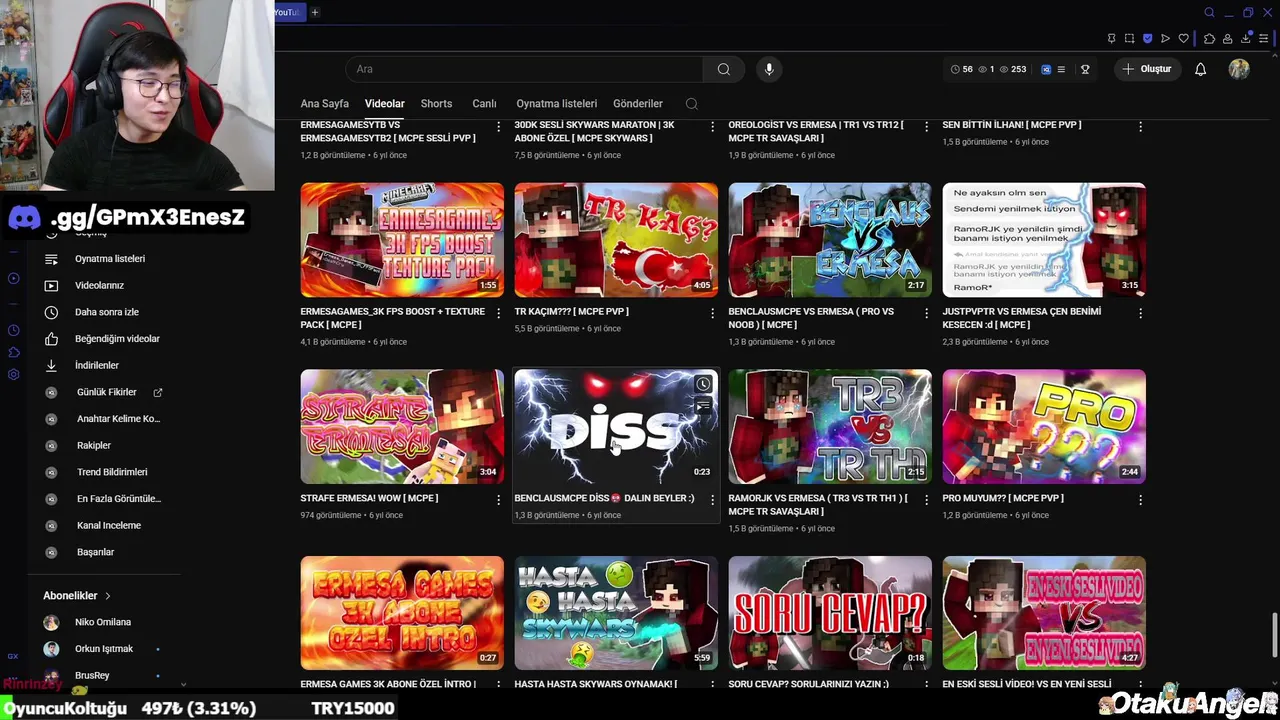Click Watch later clock on DISS thumbnail
The height and width of the screenshot is (720, 1280).
(703, 384)
